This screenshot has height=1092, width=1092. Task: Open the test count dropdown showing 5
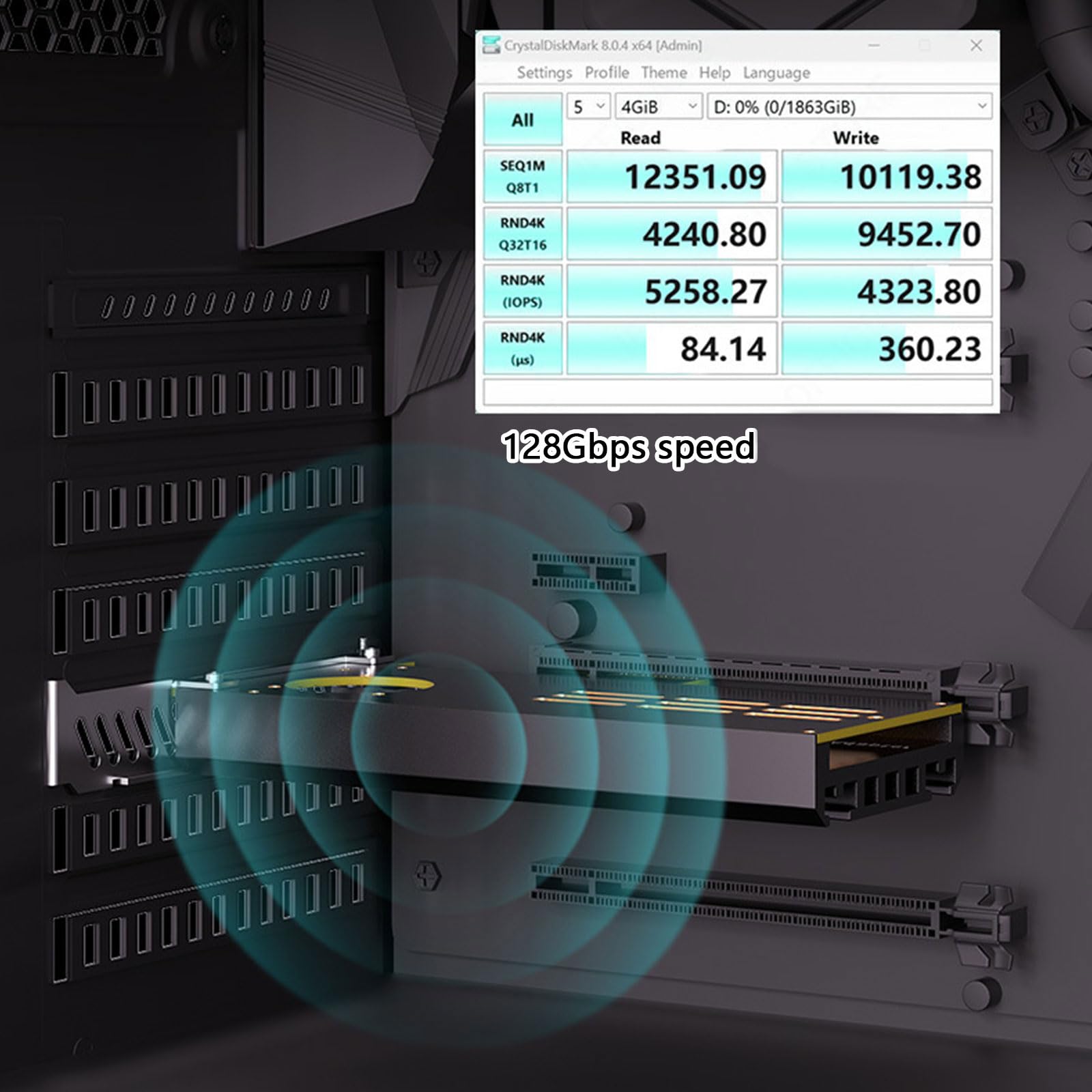click(588, 106)
